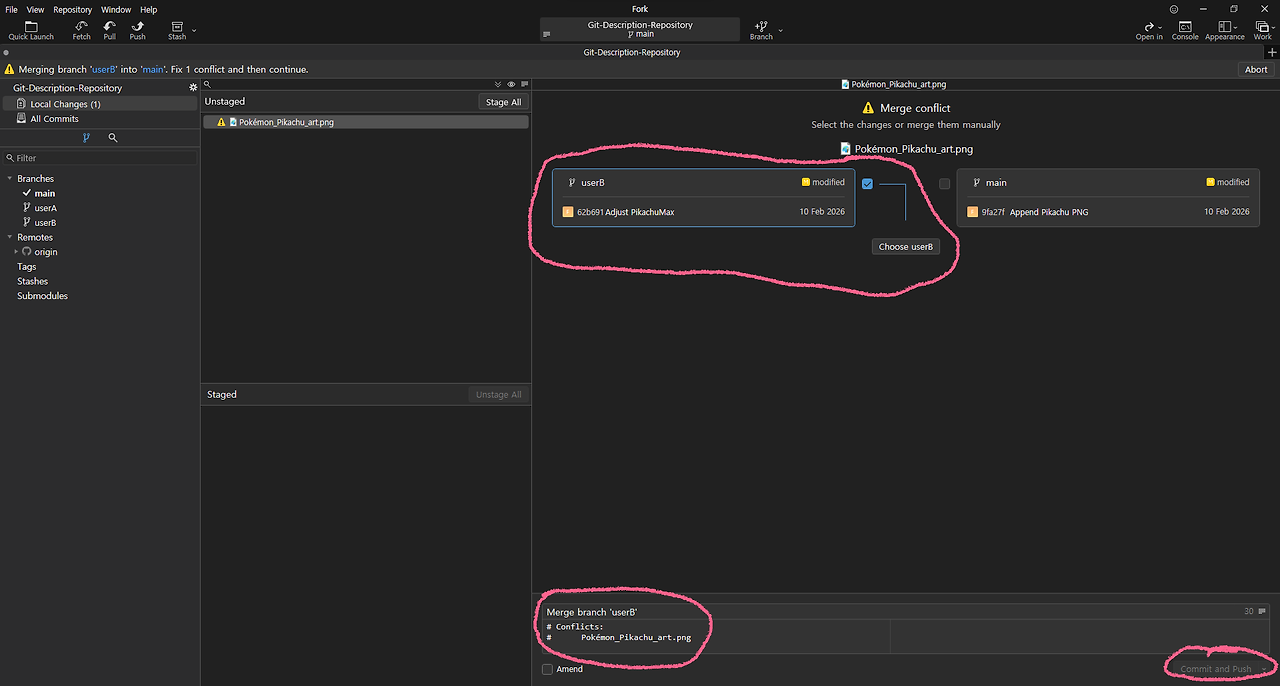Click the repository settings gear icon
1280x686 pixels.
click(x=193, y=88)
